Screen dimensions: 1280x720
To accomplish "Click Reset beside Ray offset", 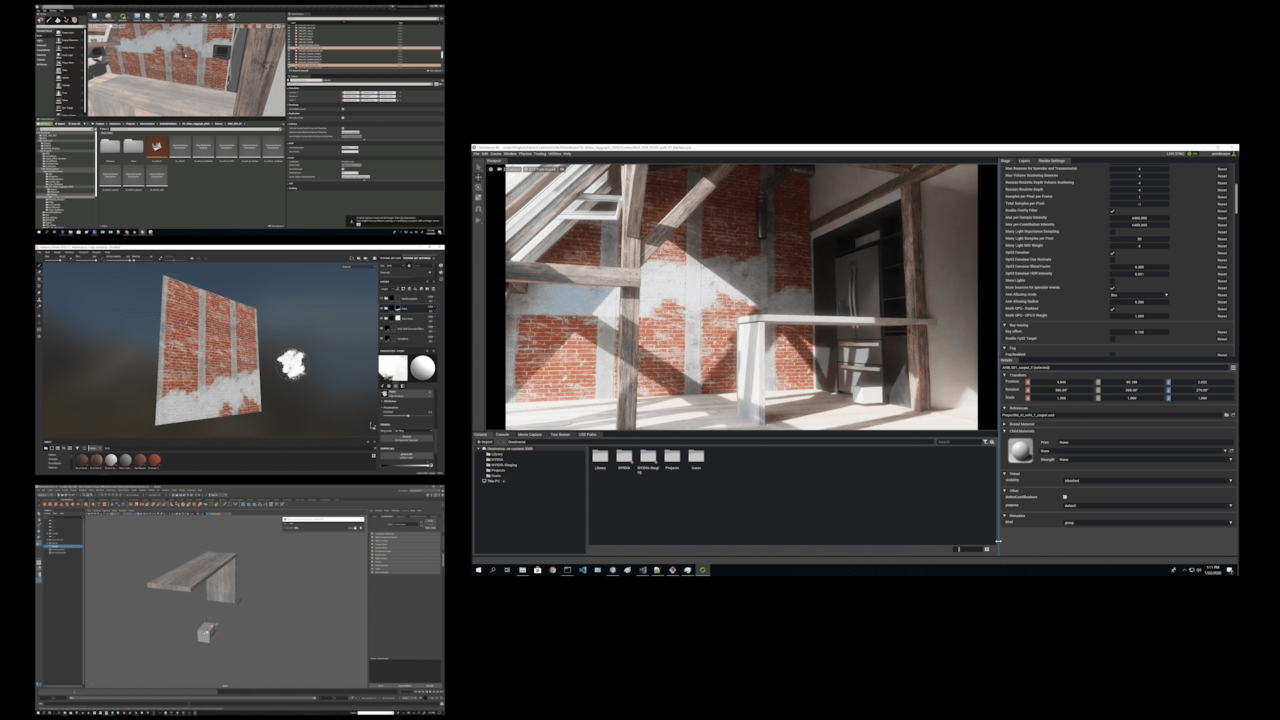I will tap(1222, 332).
